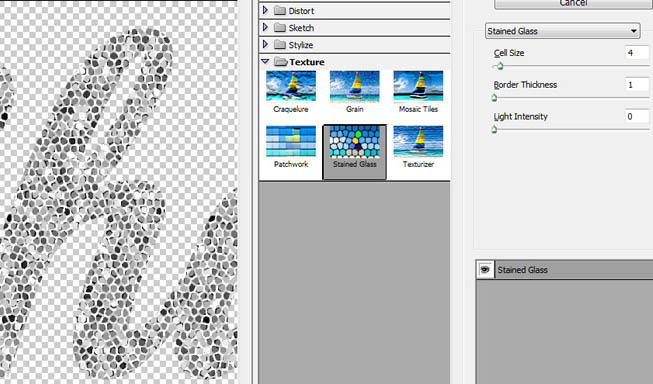The image size is (653, 384).
Task: Click the Cancel button
Action: [x=573, y=3]
